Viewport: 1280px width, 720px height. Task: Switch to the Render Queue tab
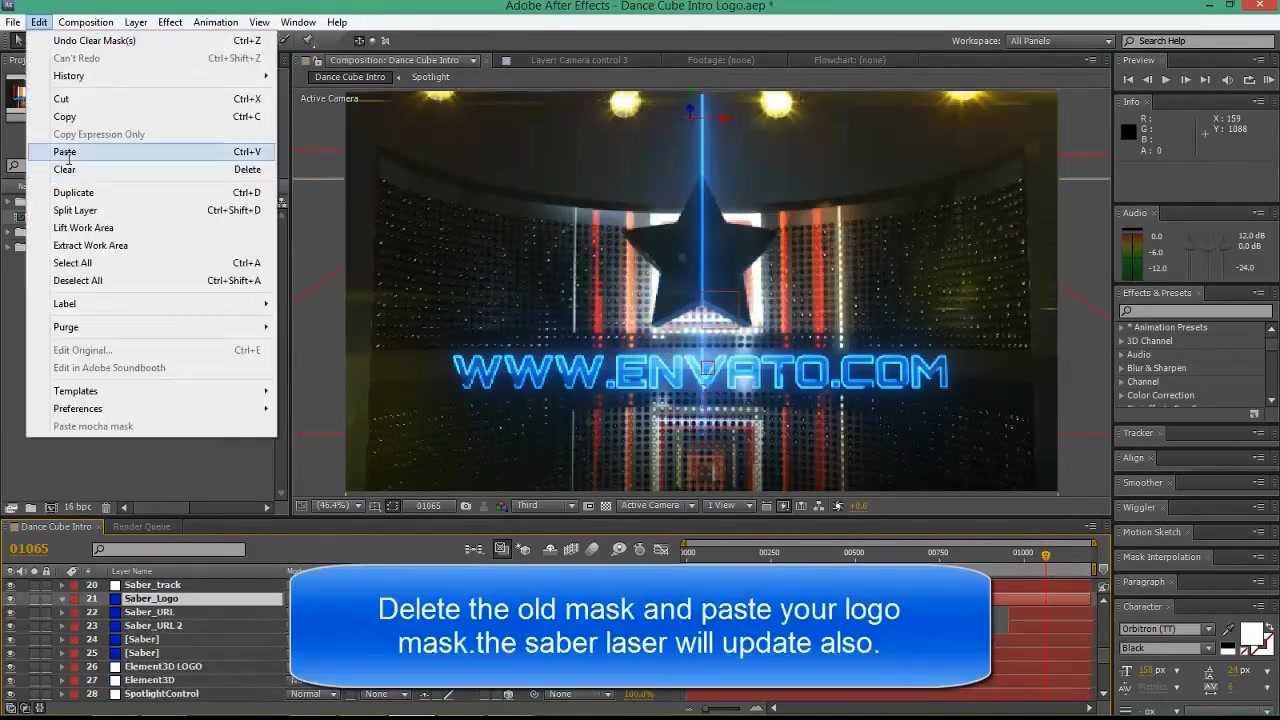[x=141, y=527]
